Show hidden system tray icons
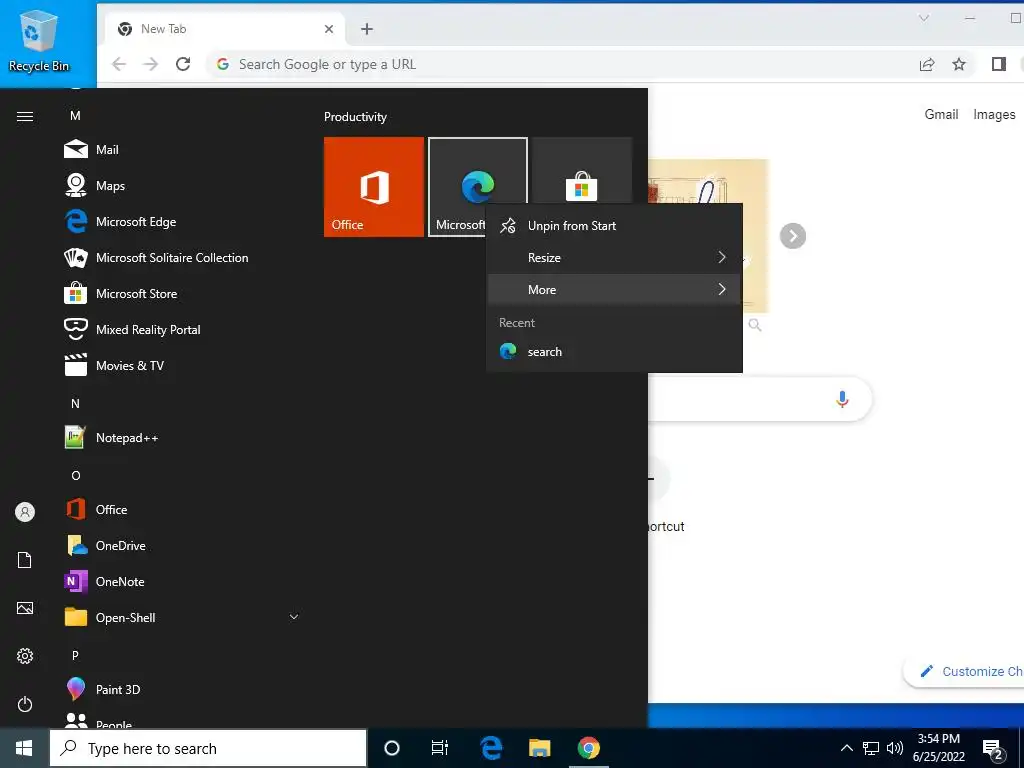Viewport: 1024px width, 768px height. coord(846,748)
